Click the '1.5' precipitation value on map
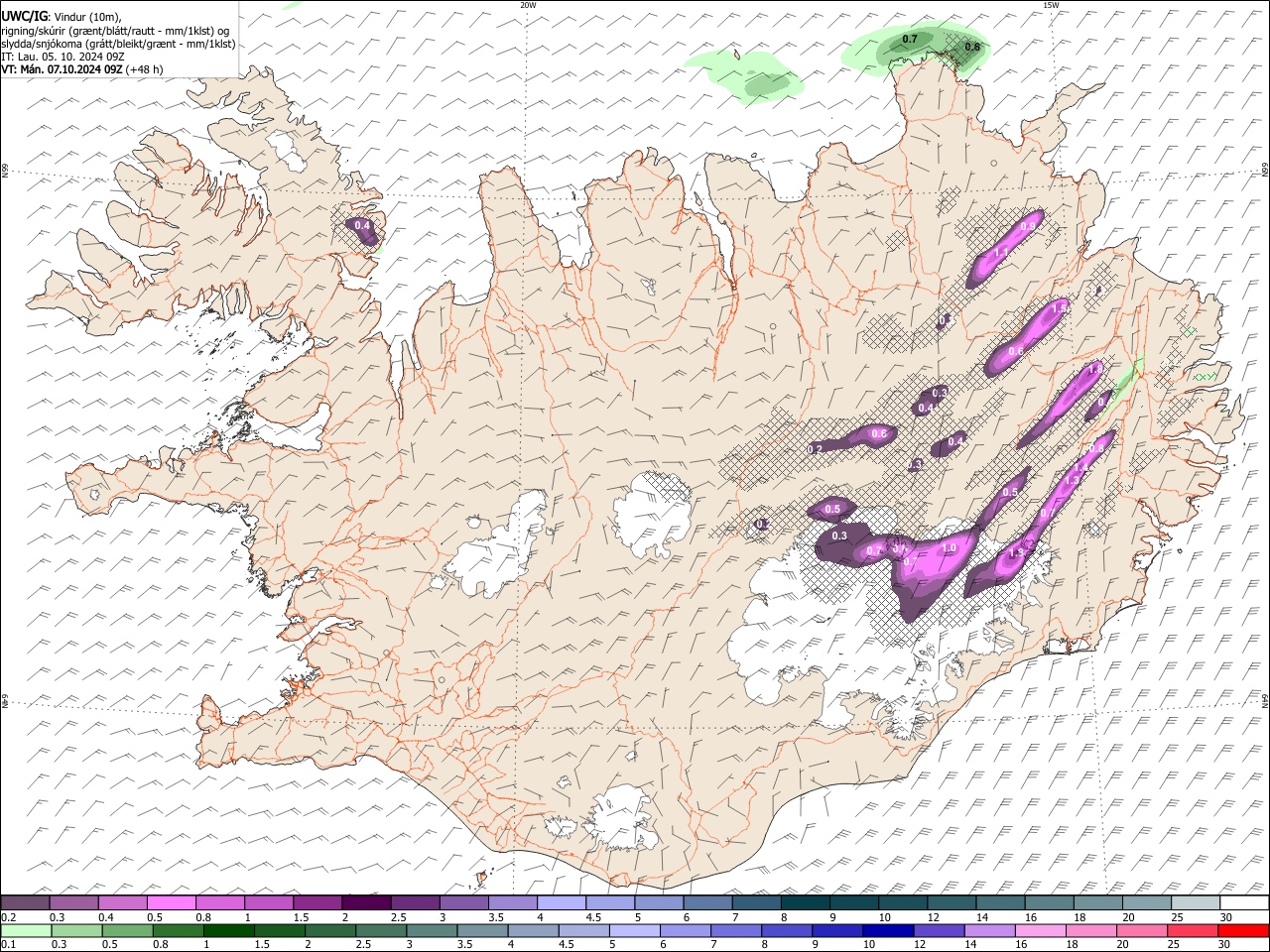 coord(1059,309)
